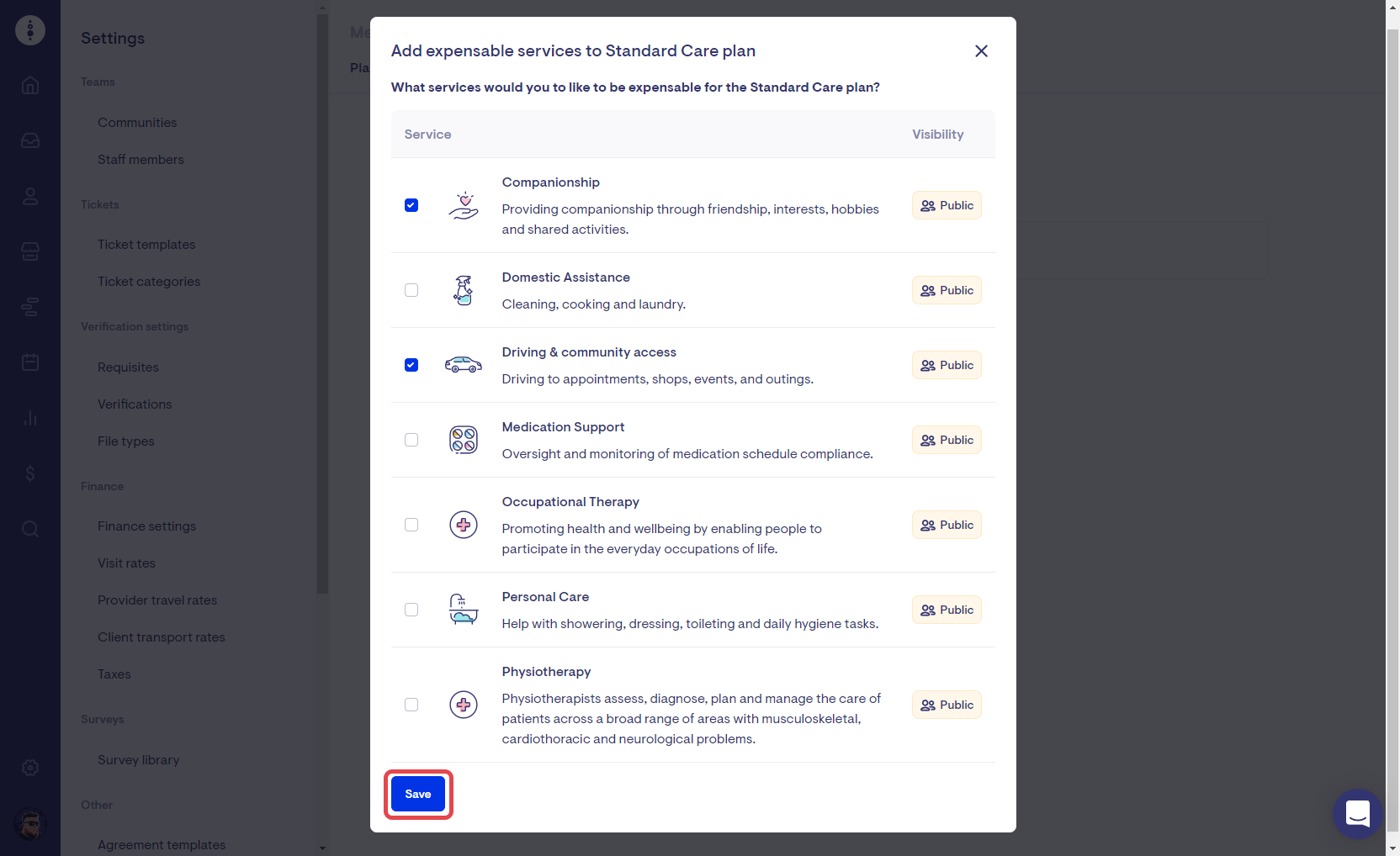
Task: Change visibility for Personal Care service
Action: tap(947, 610)
